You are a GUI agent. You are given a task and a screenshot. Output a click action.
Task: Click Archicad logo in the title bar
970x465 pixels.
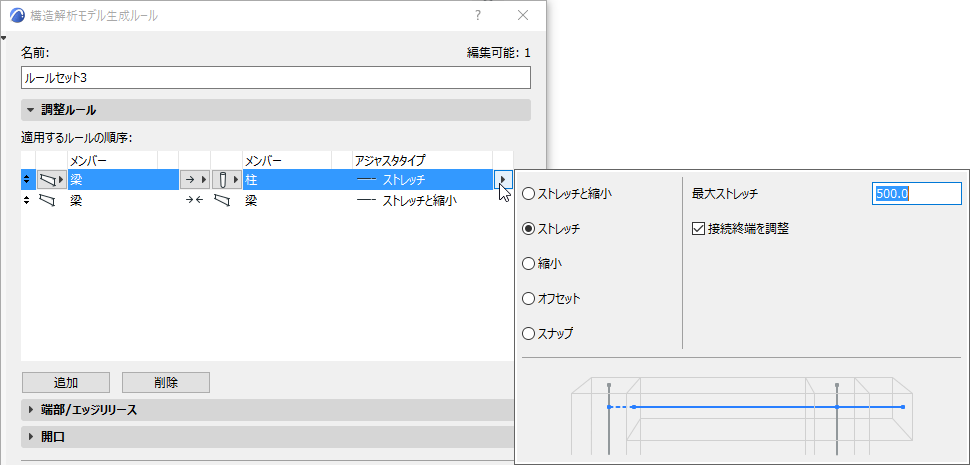(x=19, y=15)
